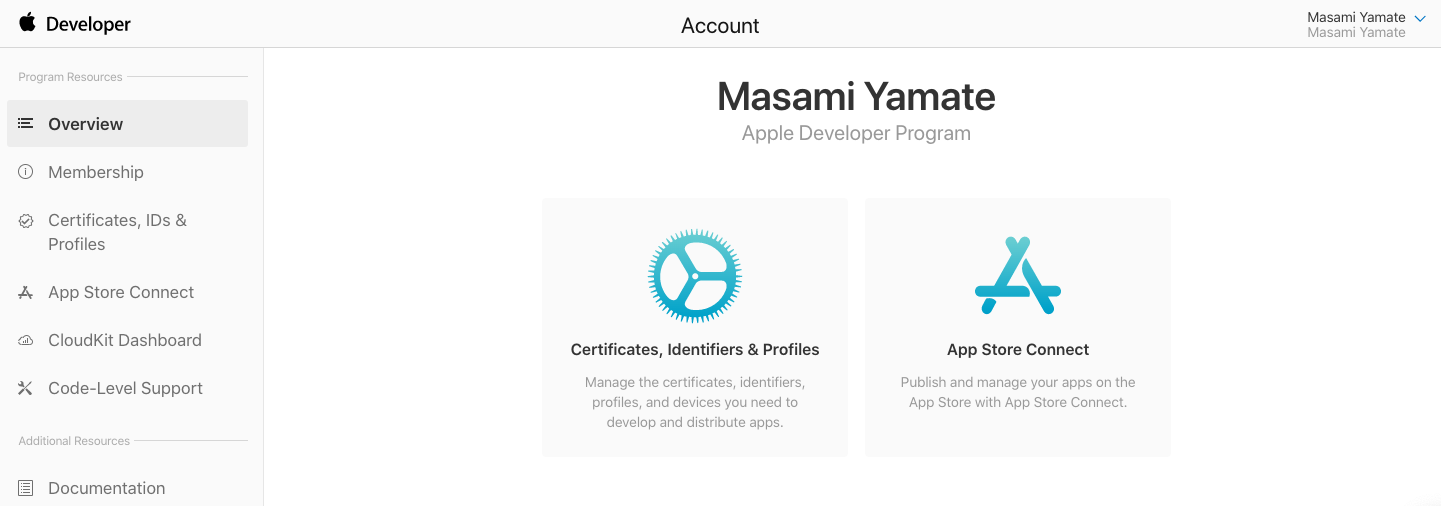Click the Membership info circle icon
This screenshot has width=1441, height=506.
click(26, 172)
